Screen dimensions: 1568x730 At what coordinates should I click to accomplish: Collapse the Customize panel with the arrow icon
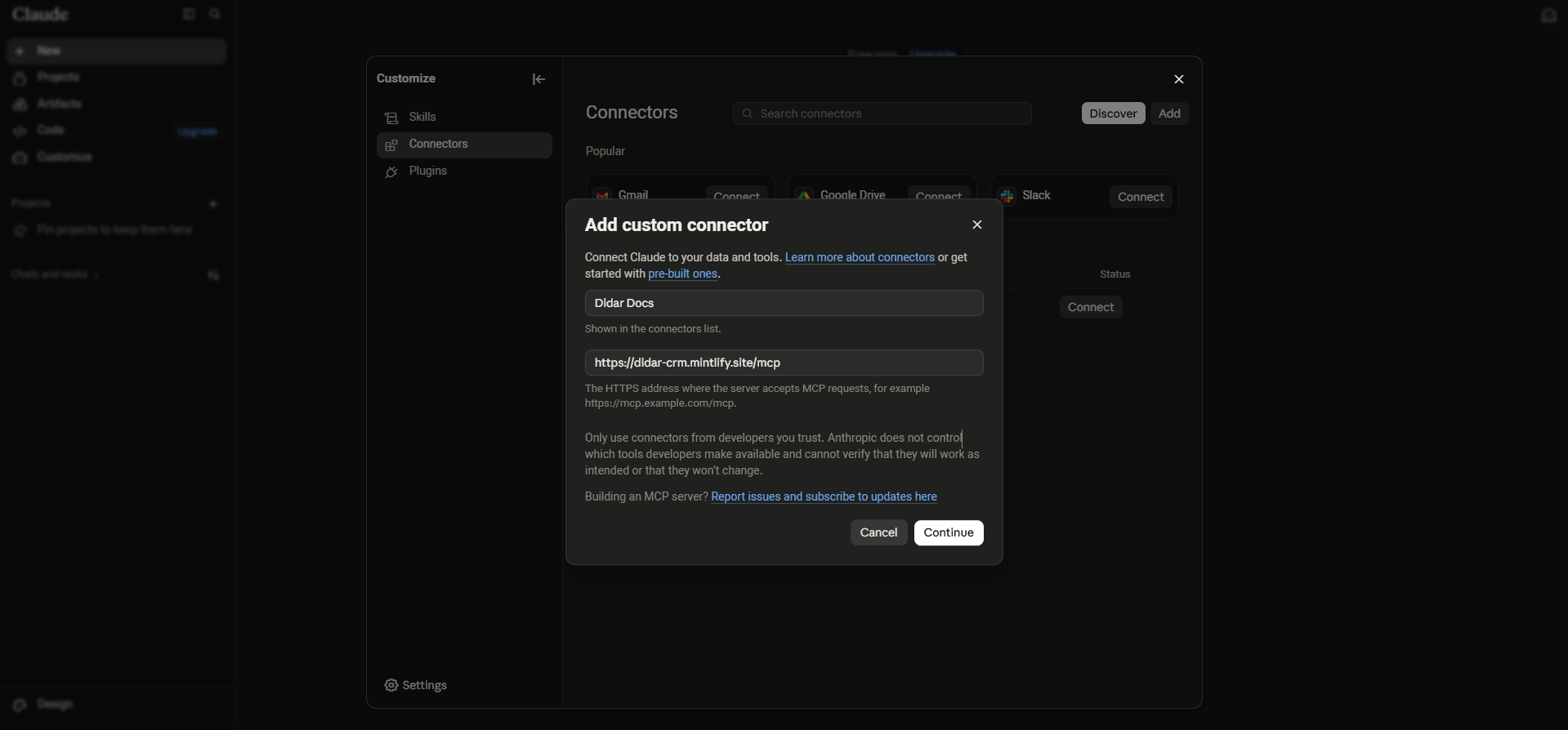[539, 79]
